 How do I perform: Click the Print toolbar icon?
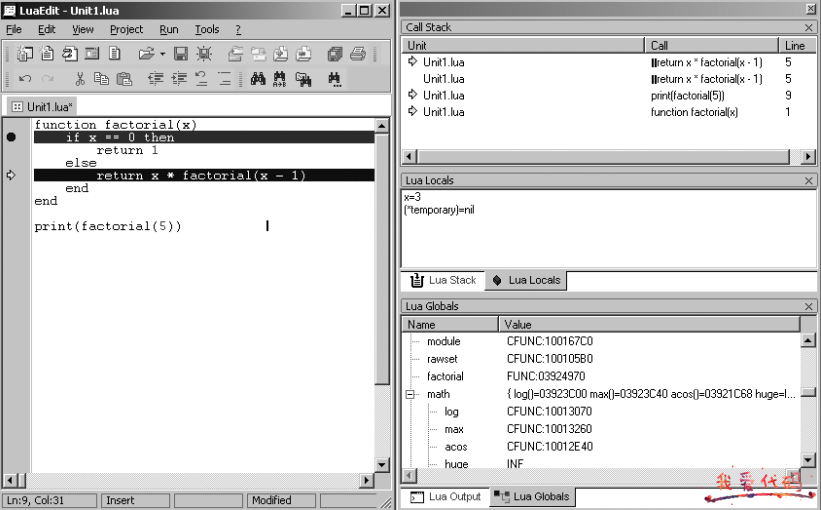pyautogui.click(x=358, y=53)
